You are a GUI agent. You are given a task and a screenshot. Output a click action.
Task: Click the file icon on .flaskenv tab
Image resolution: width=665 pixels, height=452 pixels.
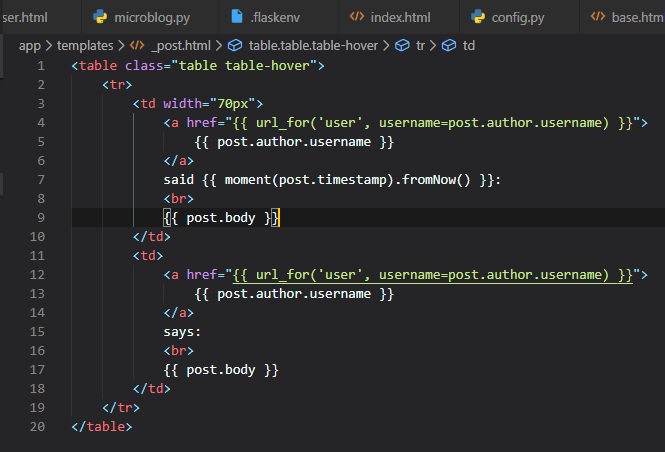pos(236,17)
